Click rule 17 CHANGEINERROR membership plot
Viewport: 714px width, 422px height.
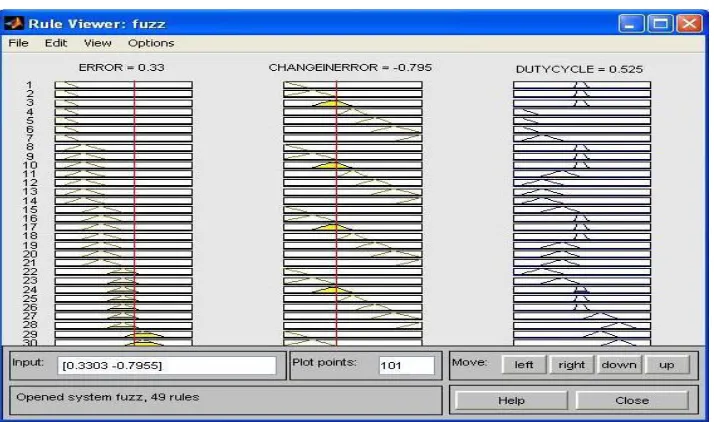352,227
